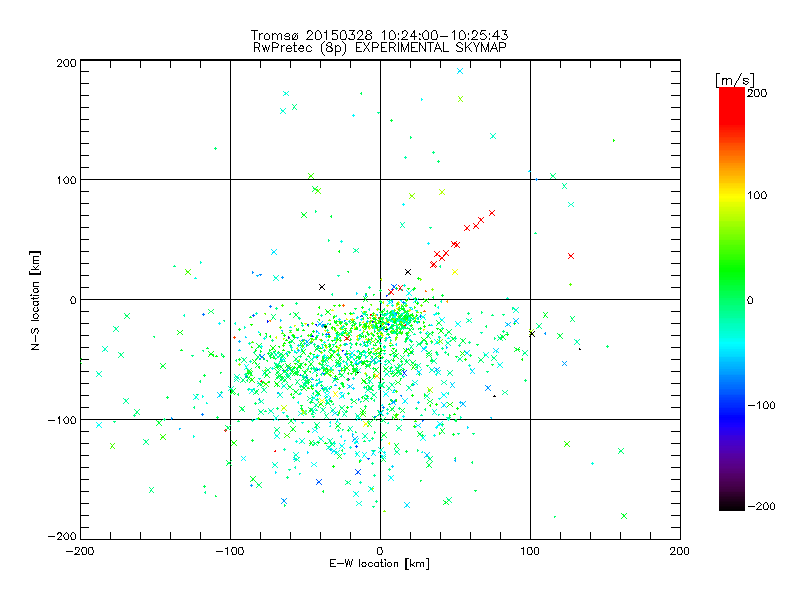The image size is (800, 600).
Task: Click the y-axis tick label '200'
Action: coord(66,63)
